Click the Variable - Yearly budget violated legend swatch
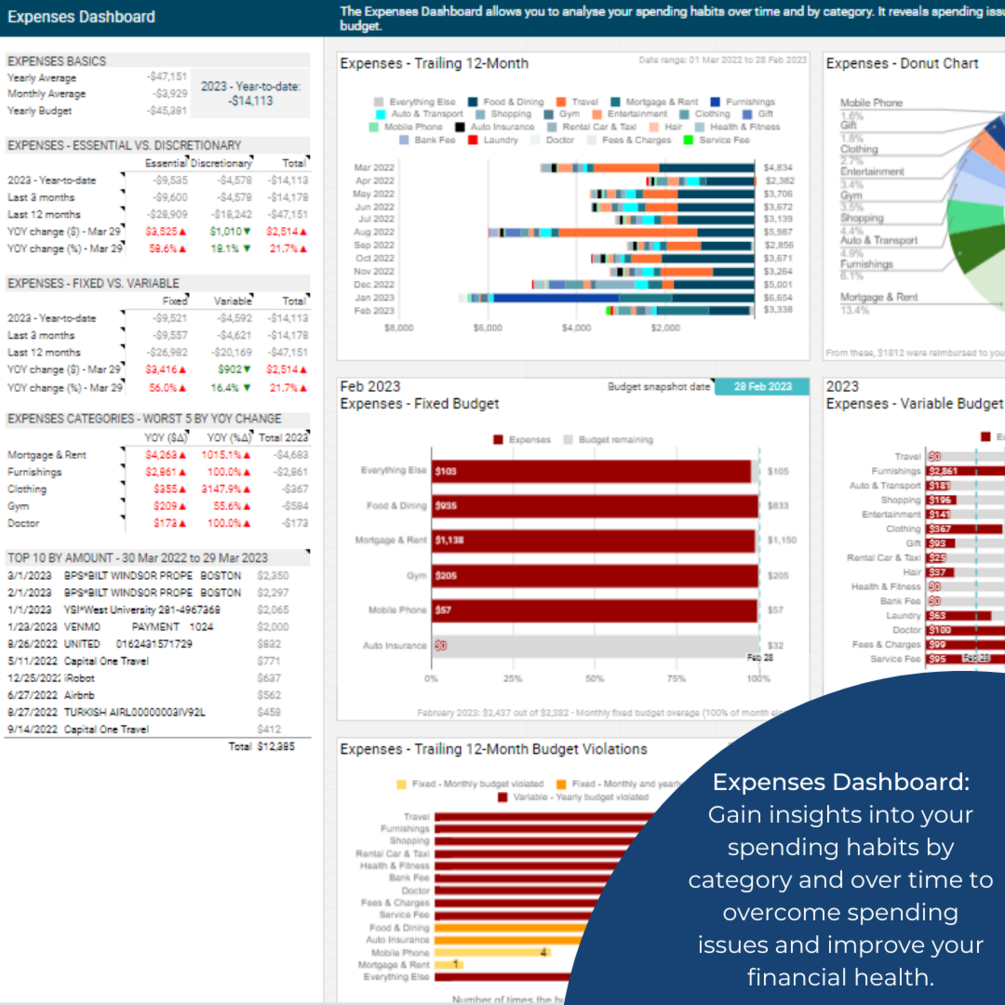This screenshot has height=1005, width=1005. (x=502, y=797)
